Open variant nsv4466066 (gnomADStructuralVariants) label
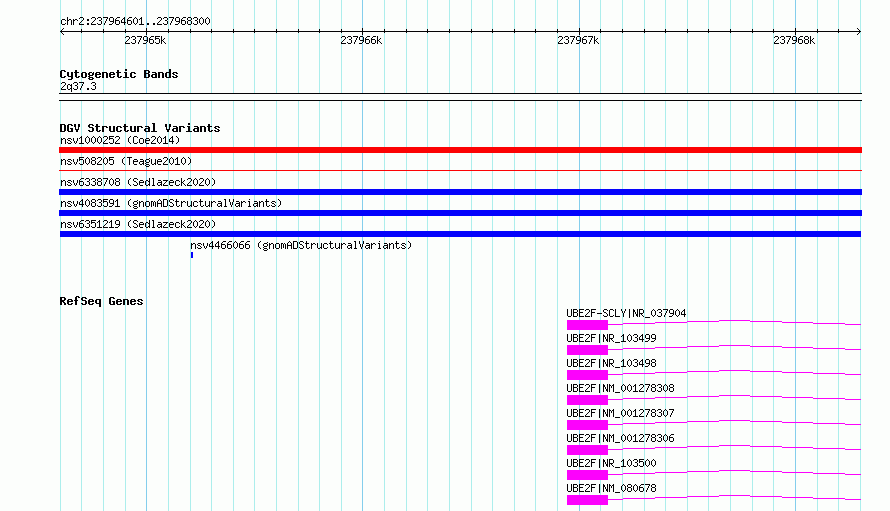 coord(301,245)
